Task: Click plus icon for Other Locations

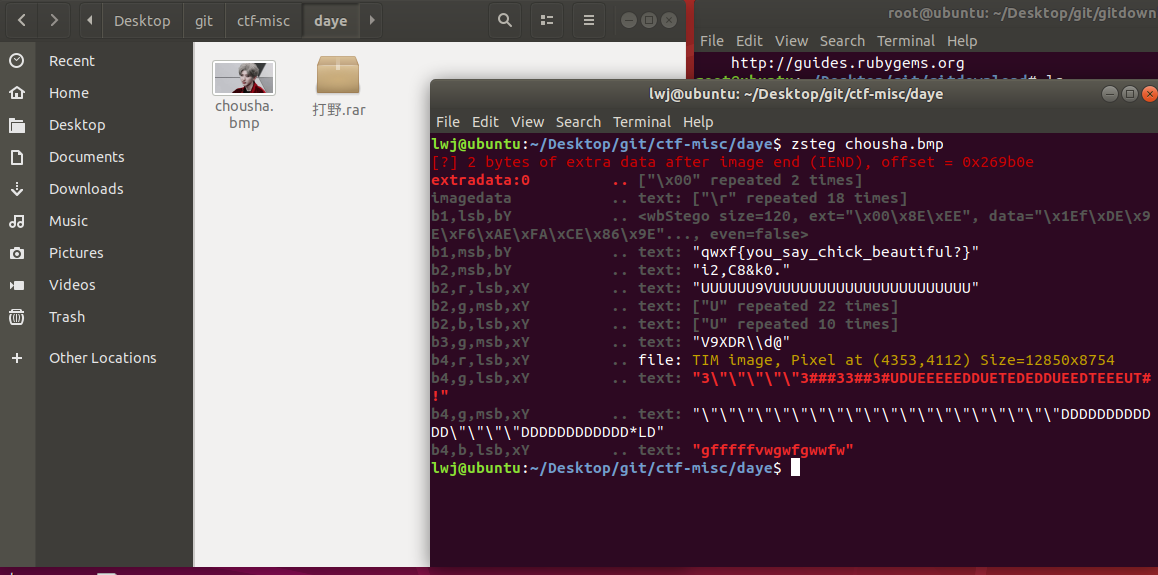Action: [16, 358]
